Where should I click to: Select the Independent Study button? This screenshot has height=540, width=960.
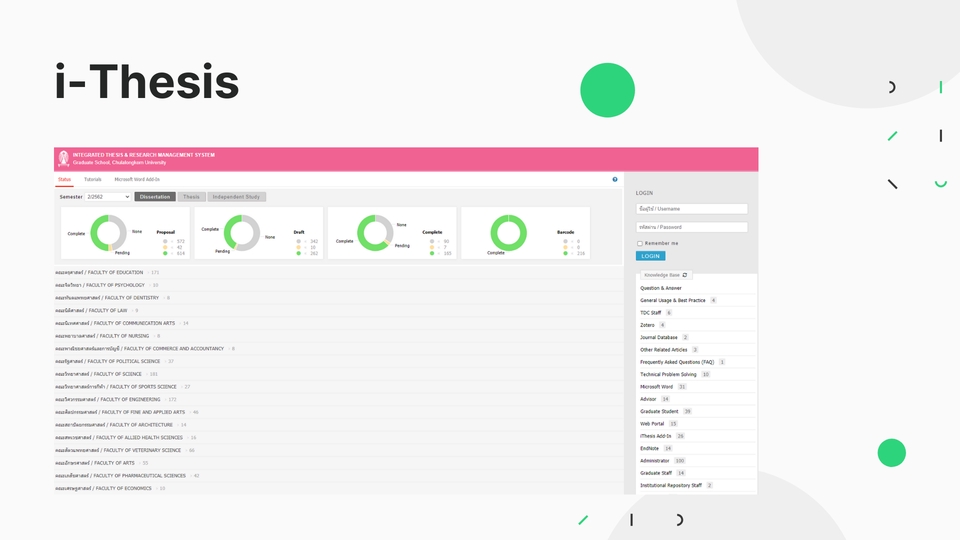[x=236, y=197]
